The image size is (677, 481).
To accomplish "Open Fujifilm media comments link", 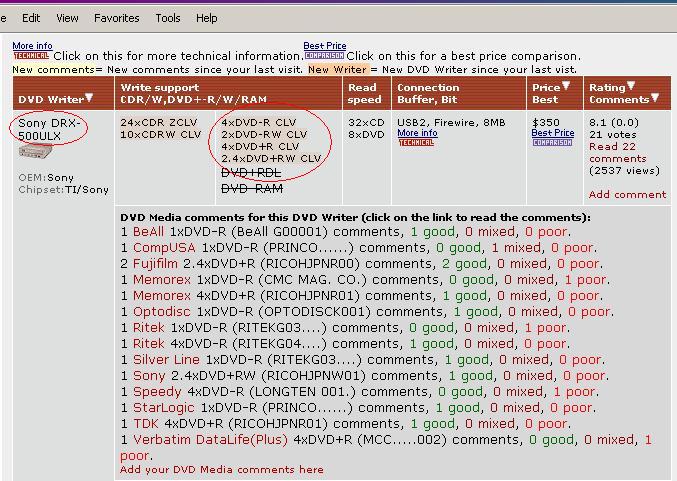I will [x=155, y=264].
